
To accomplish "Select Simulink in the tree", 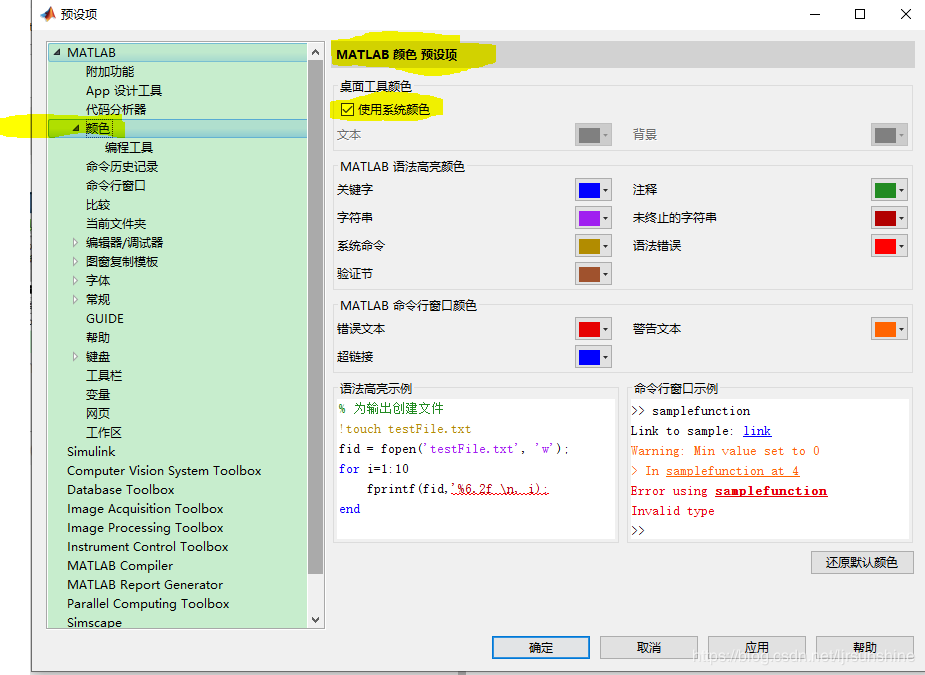I will pos(91,451).
